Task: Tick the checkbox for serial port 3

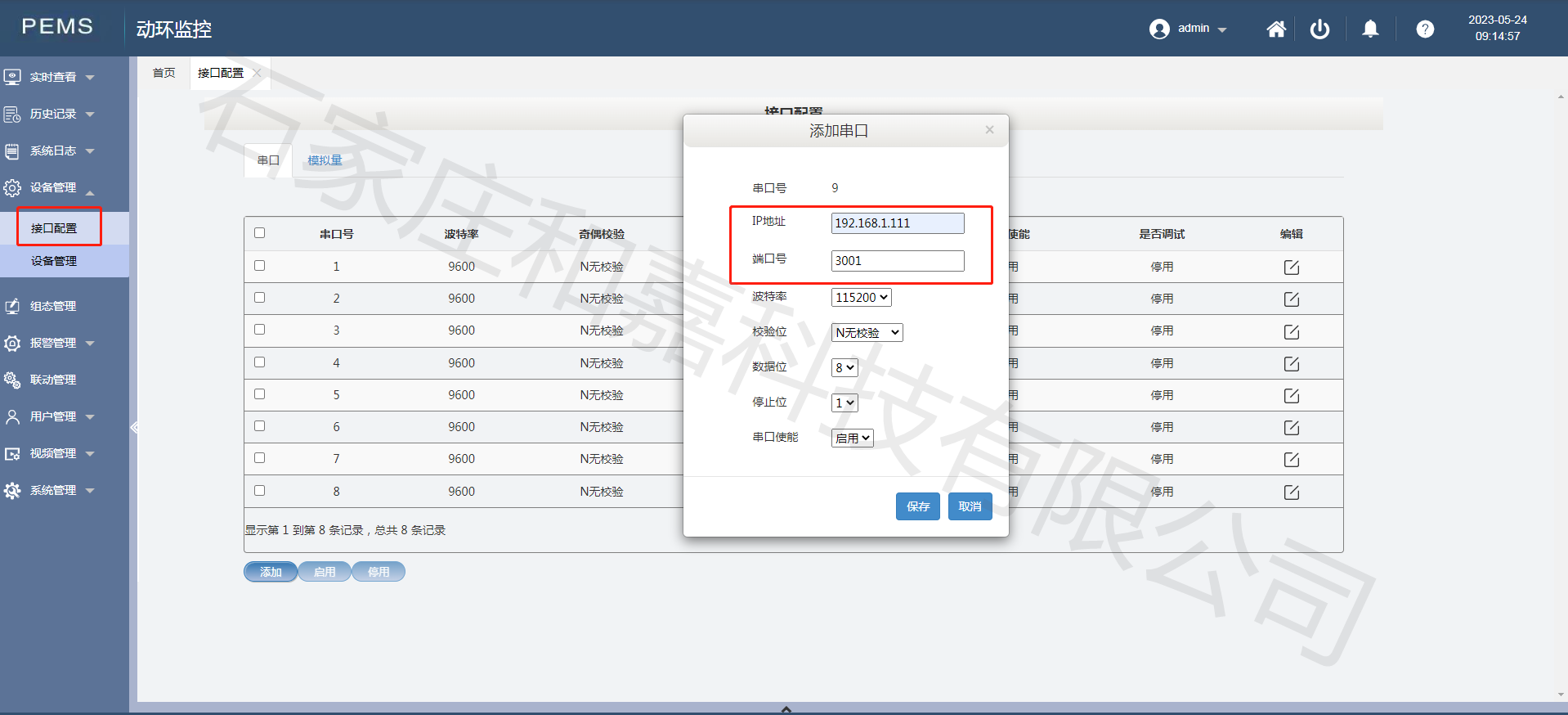Action: click(x=260, y=330)
